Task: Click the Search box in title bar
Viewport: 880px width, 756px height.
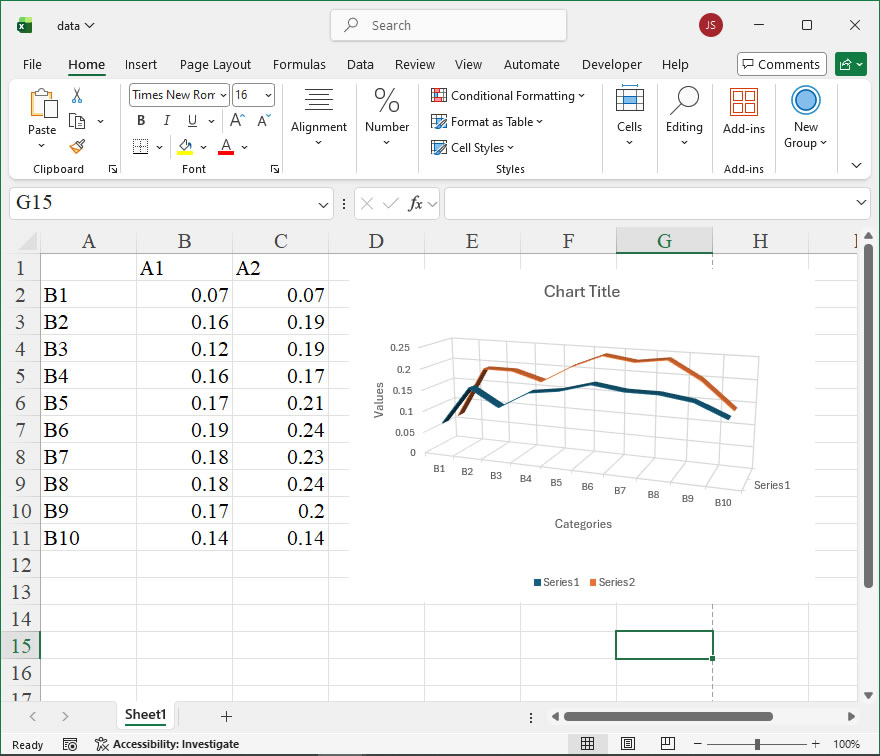Action: (448, 25)
